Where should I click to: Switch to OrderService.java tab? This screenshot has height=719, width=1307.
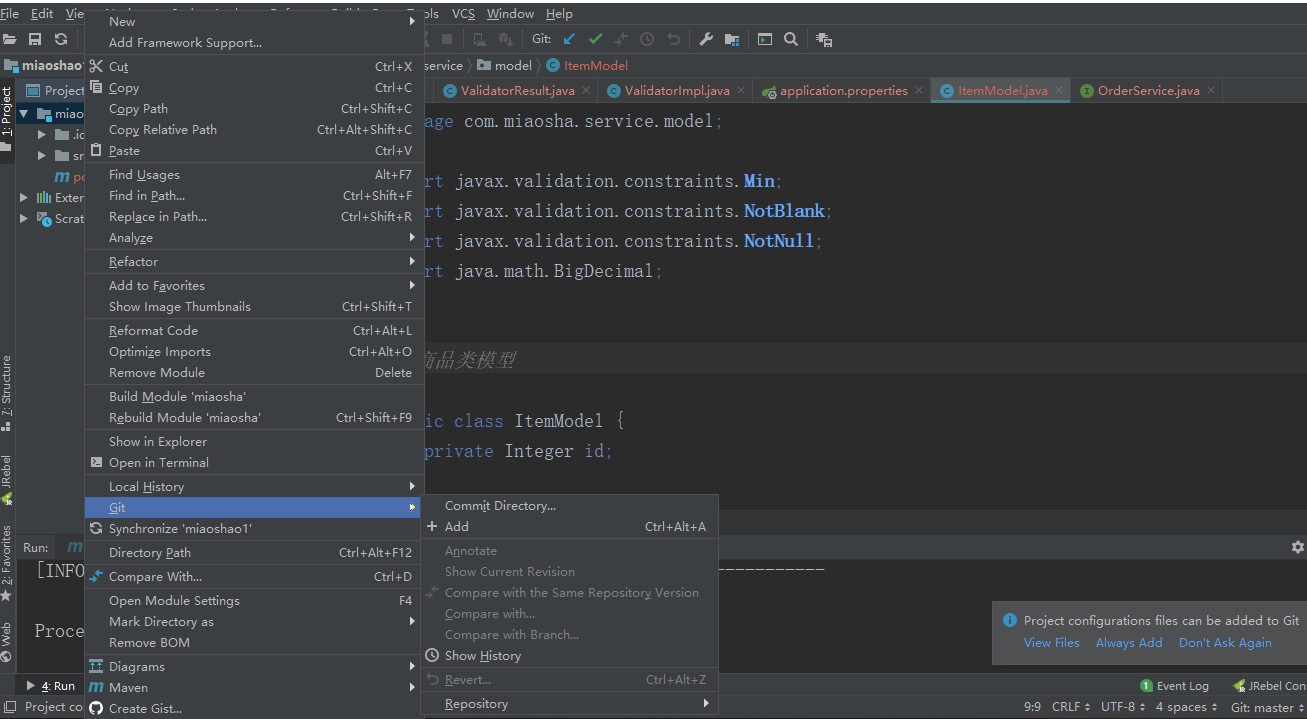pyautogui.click(x=1148, y=90)
